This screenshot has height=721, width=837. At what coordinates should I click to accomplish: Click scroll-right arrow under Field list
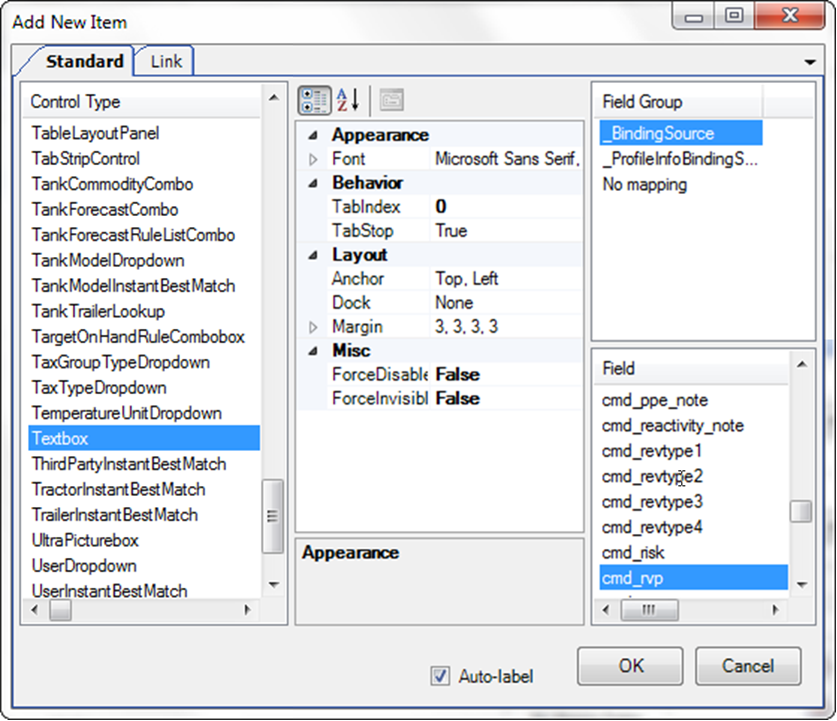[x=775, y=609]
